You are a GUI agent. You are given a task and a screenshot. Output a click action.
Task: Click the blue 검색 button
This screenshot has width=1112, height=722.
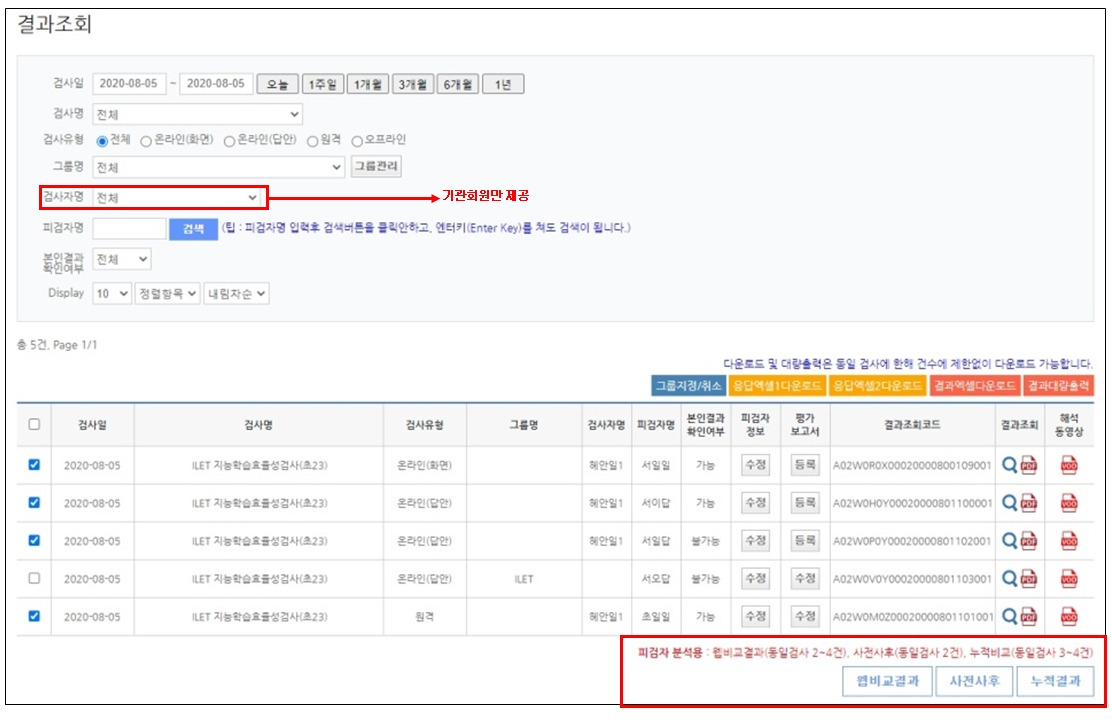coord(192,229)
